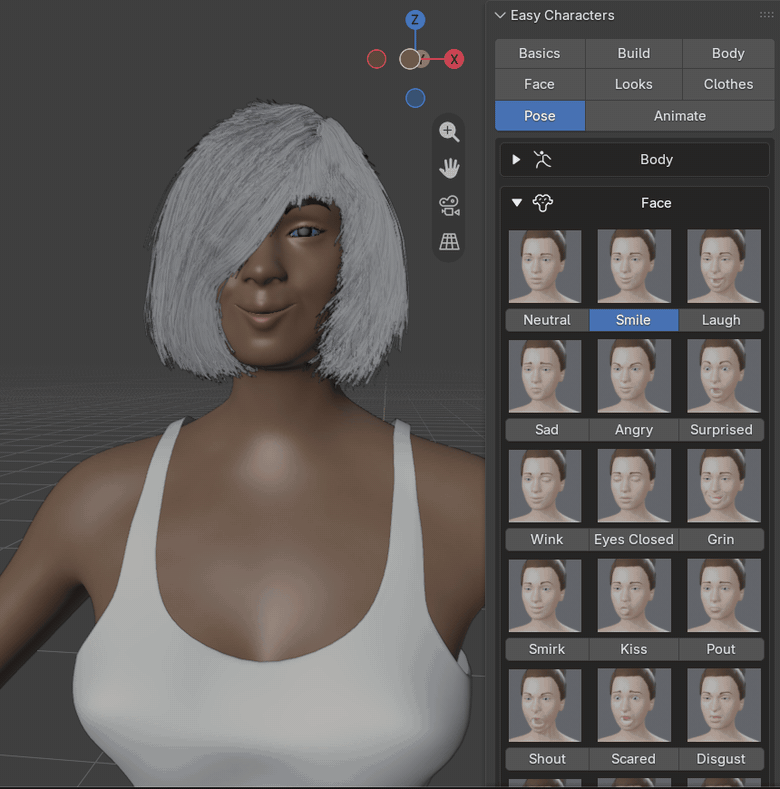
Task: Switch perspective with the grid icon
Action: click(449, 242)
